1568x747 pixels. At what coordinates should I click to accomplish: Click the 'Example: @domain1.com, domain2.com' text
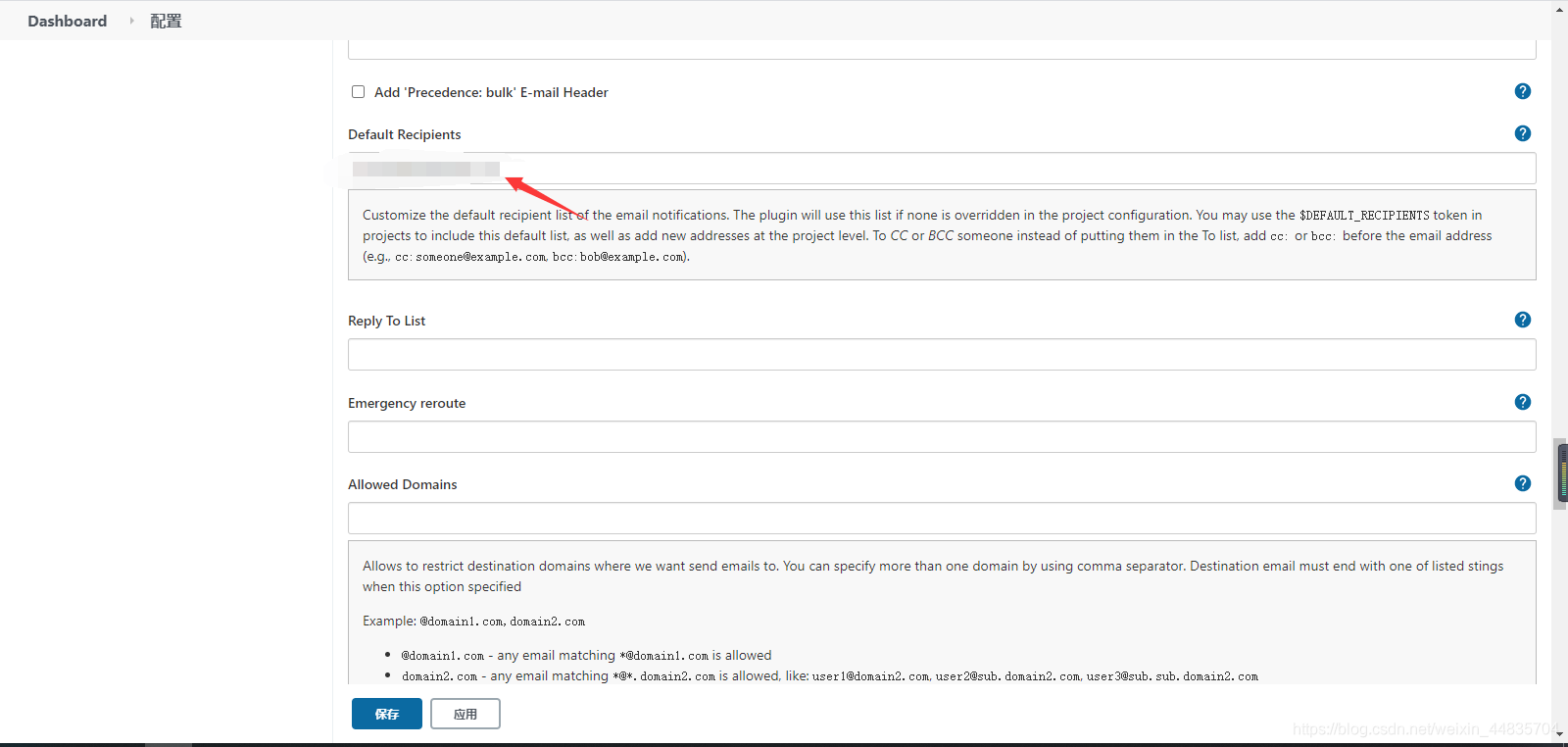(474, 621)
